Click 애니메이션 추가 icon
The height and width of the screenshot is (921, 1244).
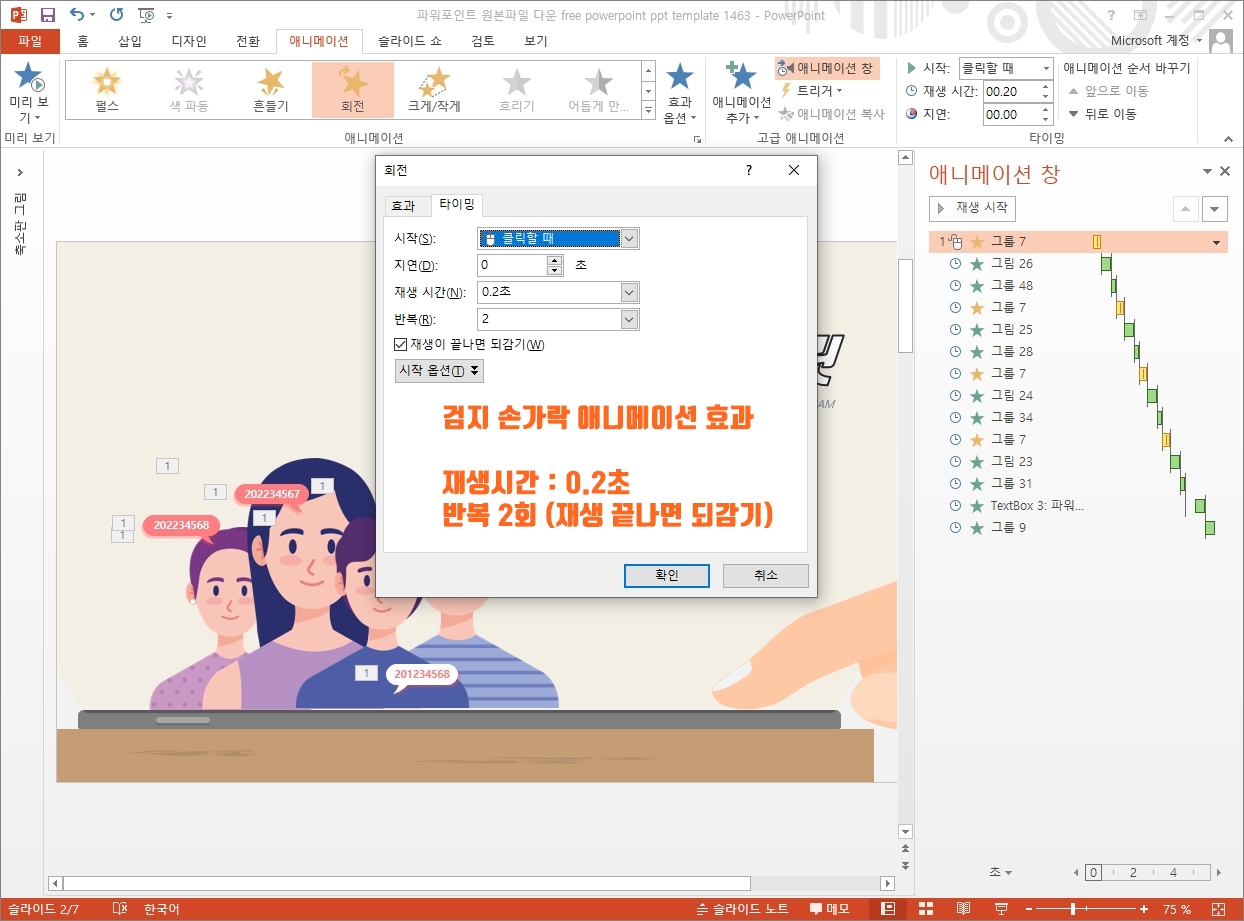point(742,77)
